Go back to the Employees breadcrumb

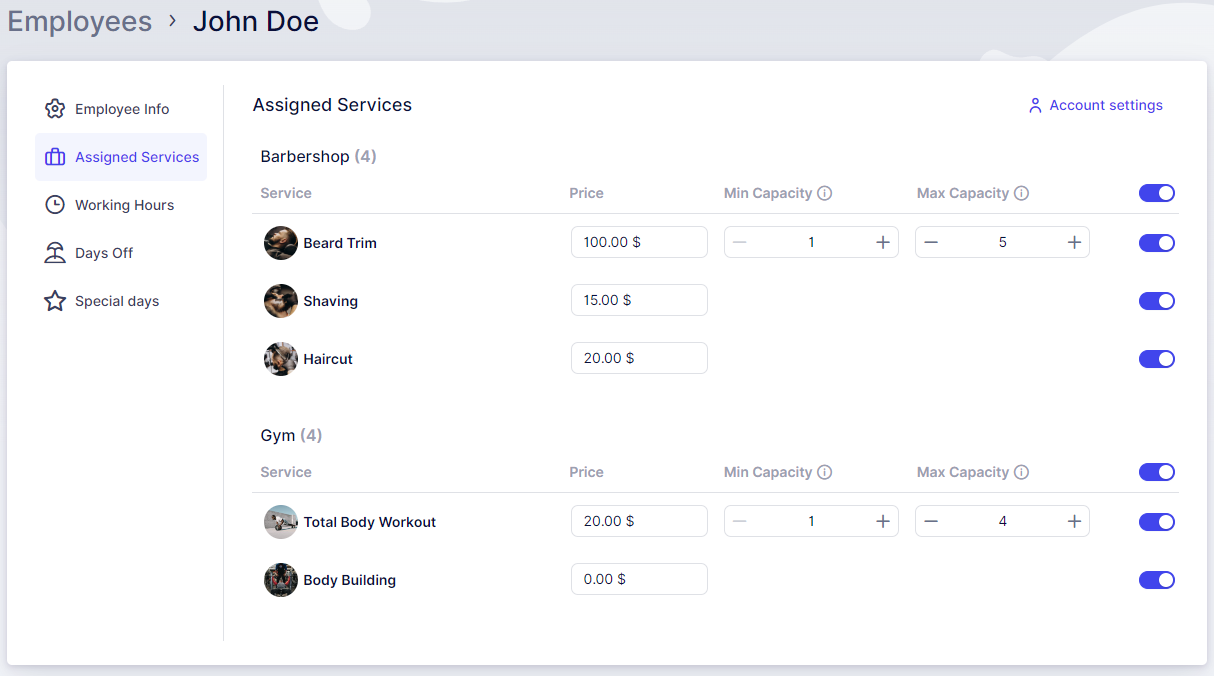(x=80, y=21)
